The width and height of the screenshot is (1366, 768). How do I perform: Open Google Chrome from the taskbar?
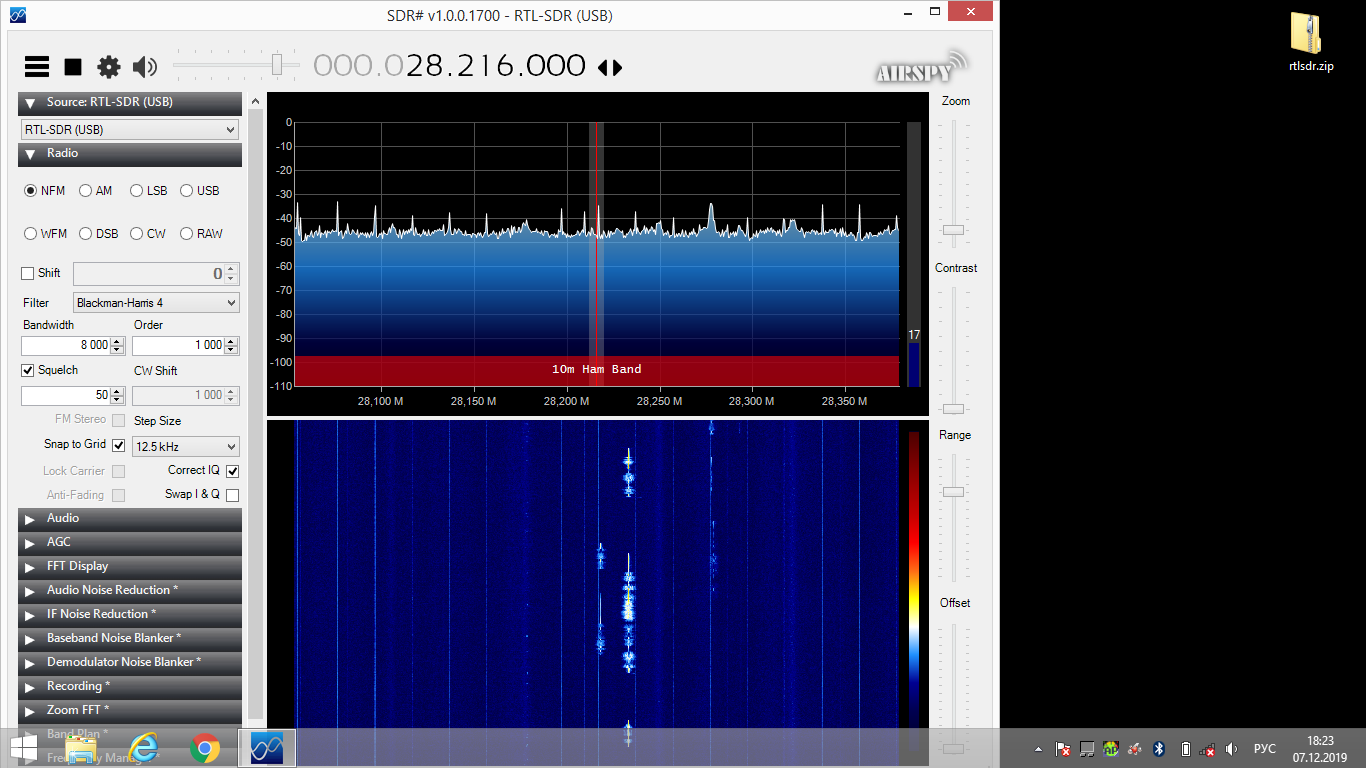point(205,747)
